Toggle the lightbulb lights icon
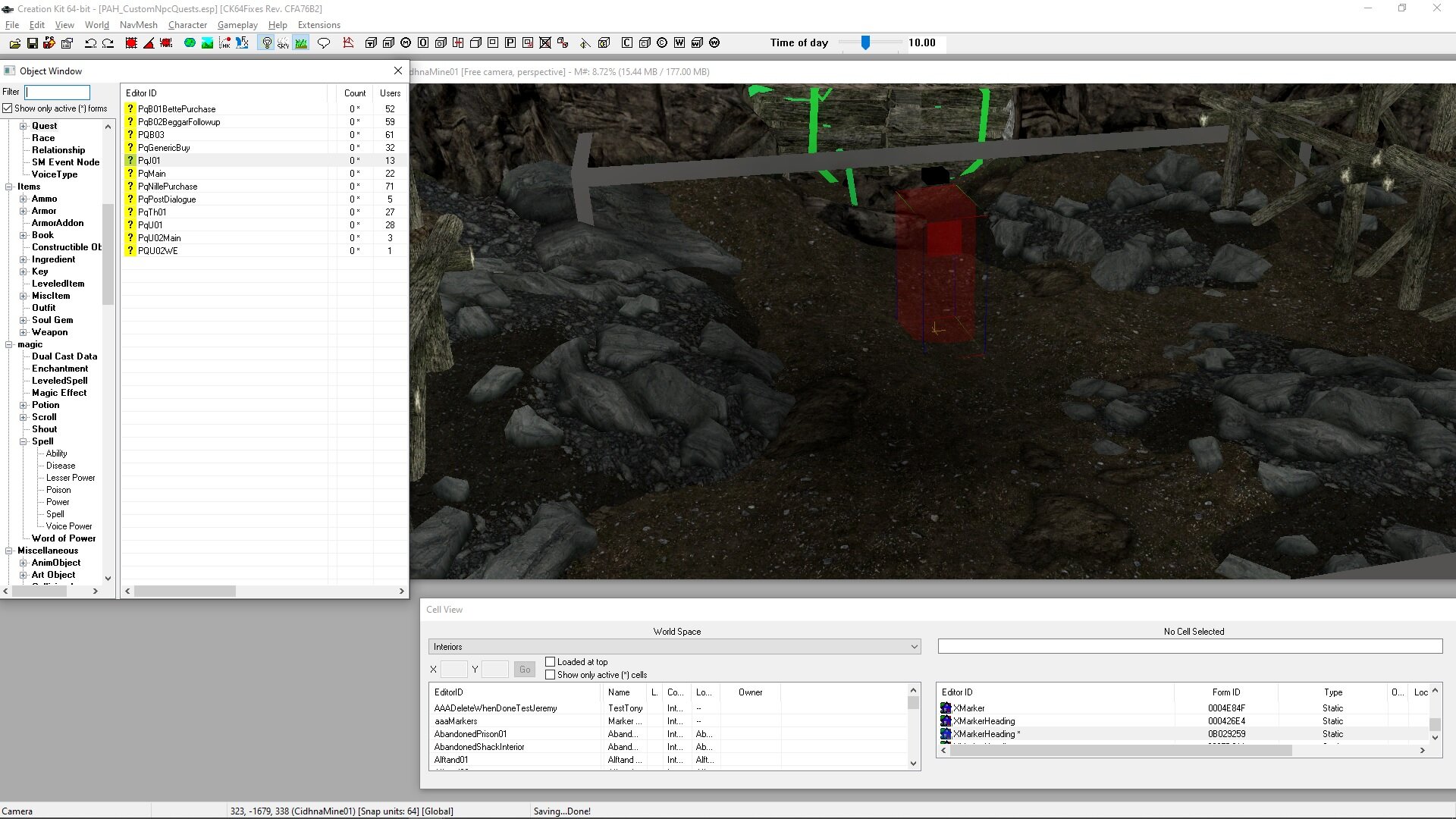 click(266, 43)
